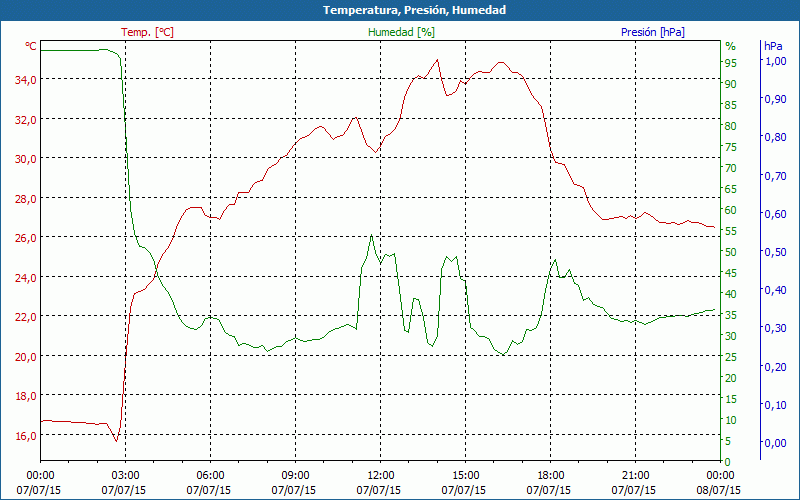Screen dimensions: 800x500
Task: Click the 15:00 time axis label
Action: pos(465,476)
